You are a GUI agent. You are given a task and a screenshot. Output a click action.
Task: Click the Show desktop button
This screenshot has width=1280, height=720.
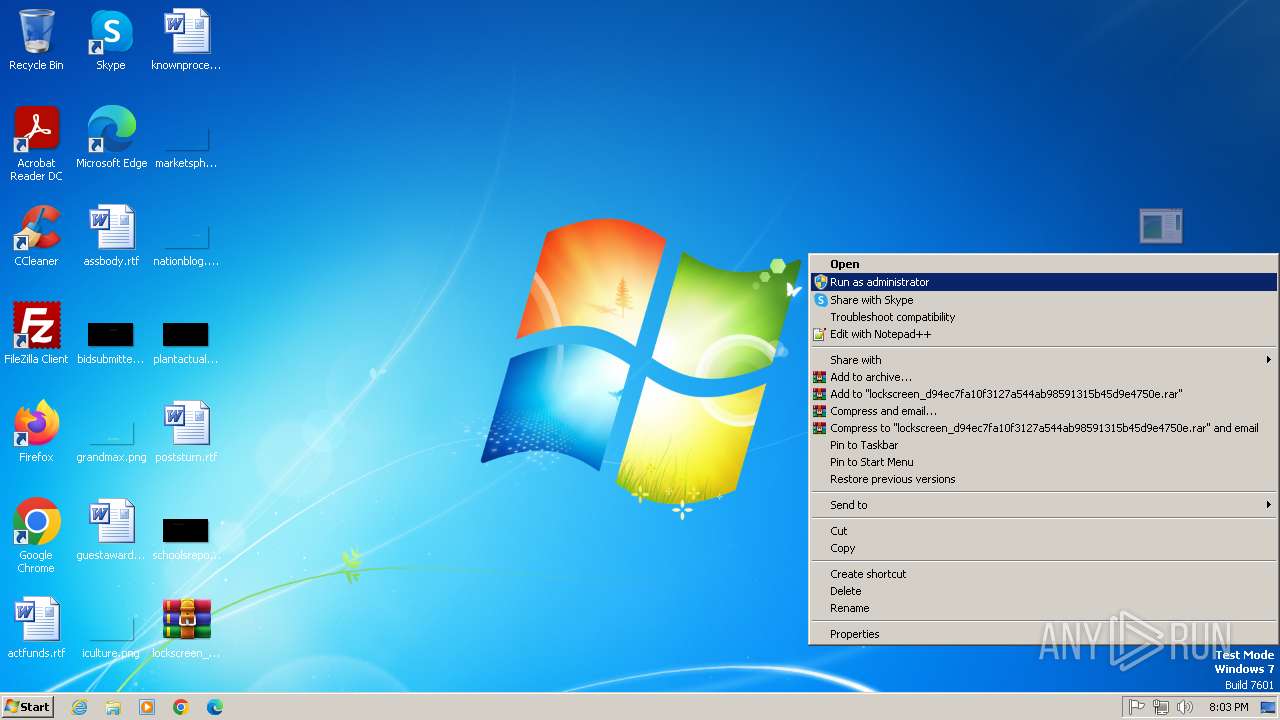1268,707
